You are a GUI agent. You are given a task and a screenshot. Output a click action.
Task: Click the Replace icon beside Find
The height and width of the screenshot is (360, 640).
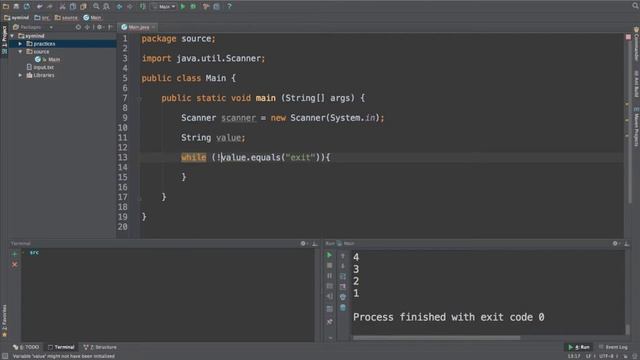click(x=106, y=7)
